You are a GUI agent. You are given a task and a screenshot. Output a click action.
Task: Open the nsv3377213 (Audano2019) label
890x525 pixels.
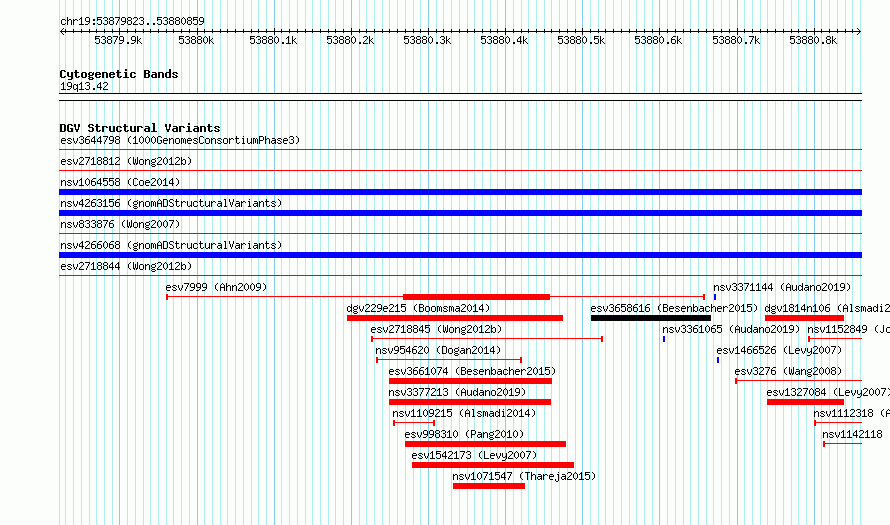coord(457,392)
